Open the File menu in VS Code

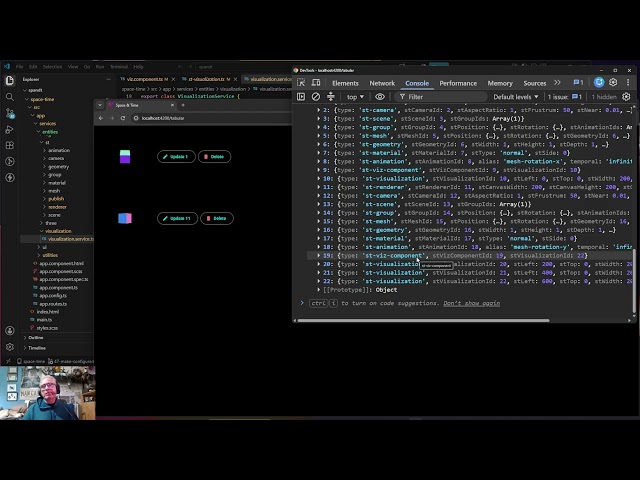tap(20, 67)
